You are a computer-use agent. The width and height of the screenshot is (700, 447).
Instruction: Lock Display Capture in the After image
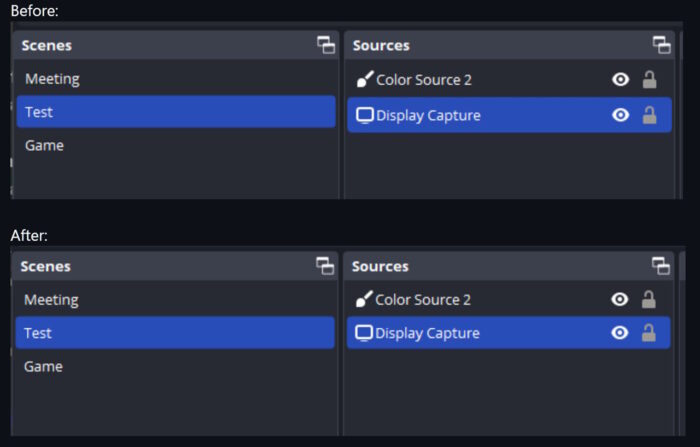(x=649, y=333)
